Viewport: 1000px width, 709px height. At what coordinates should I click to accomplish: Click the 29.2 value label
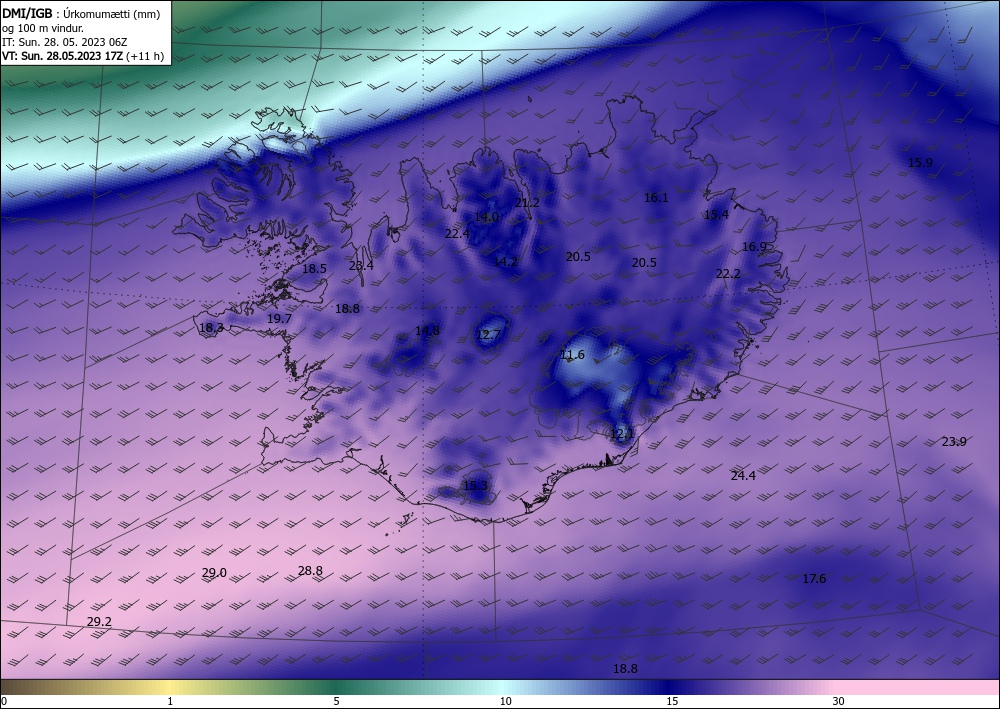[99, 621]
